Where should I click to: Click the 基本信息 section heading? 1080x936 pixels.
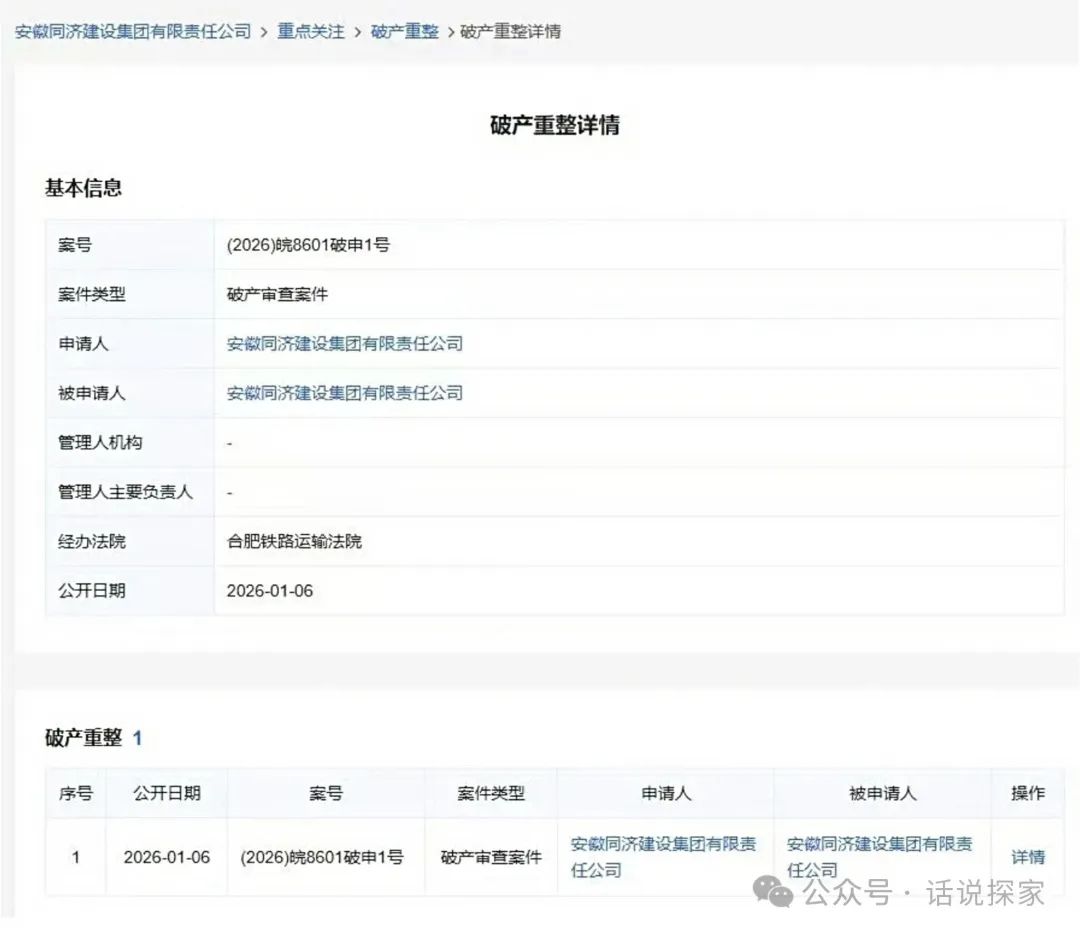pos(83,188)
